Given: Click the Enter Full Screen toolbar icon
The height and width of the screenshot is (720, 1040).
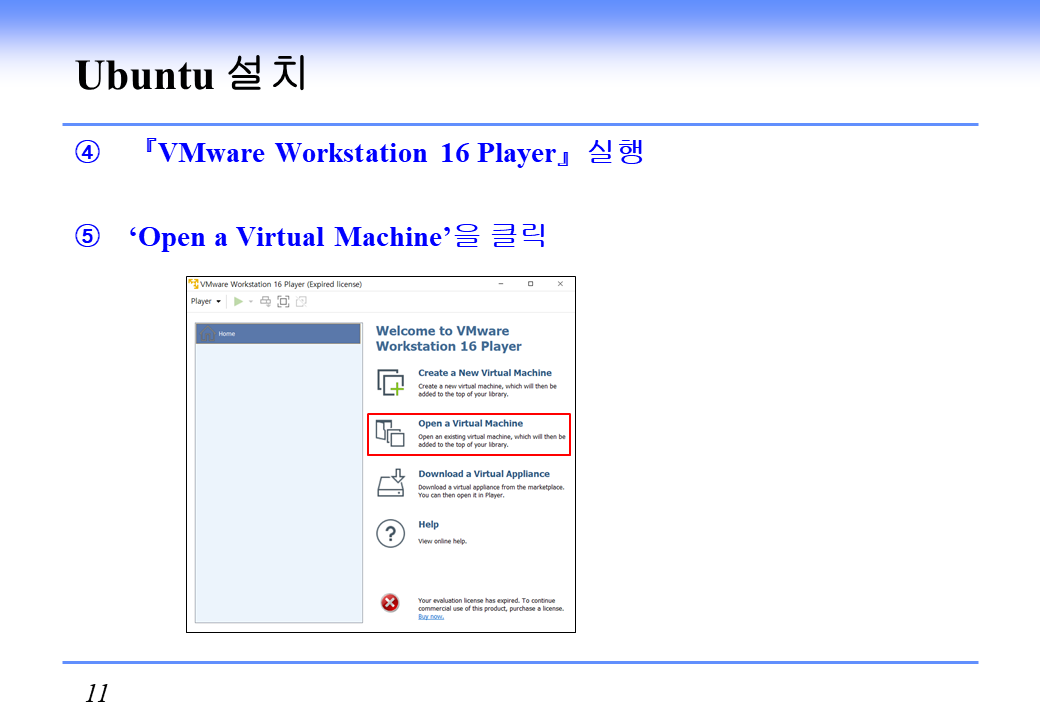Looking at the screenshot, I should [283, 301].
